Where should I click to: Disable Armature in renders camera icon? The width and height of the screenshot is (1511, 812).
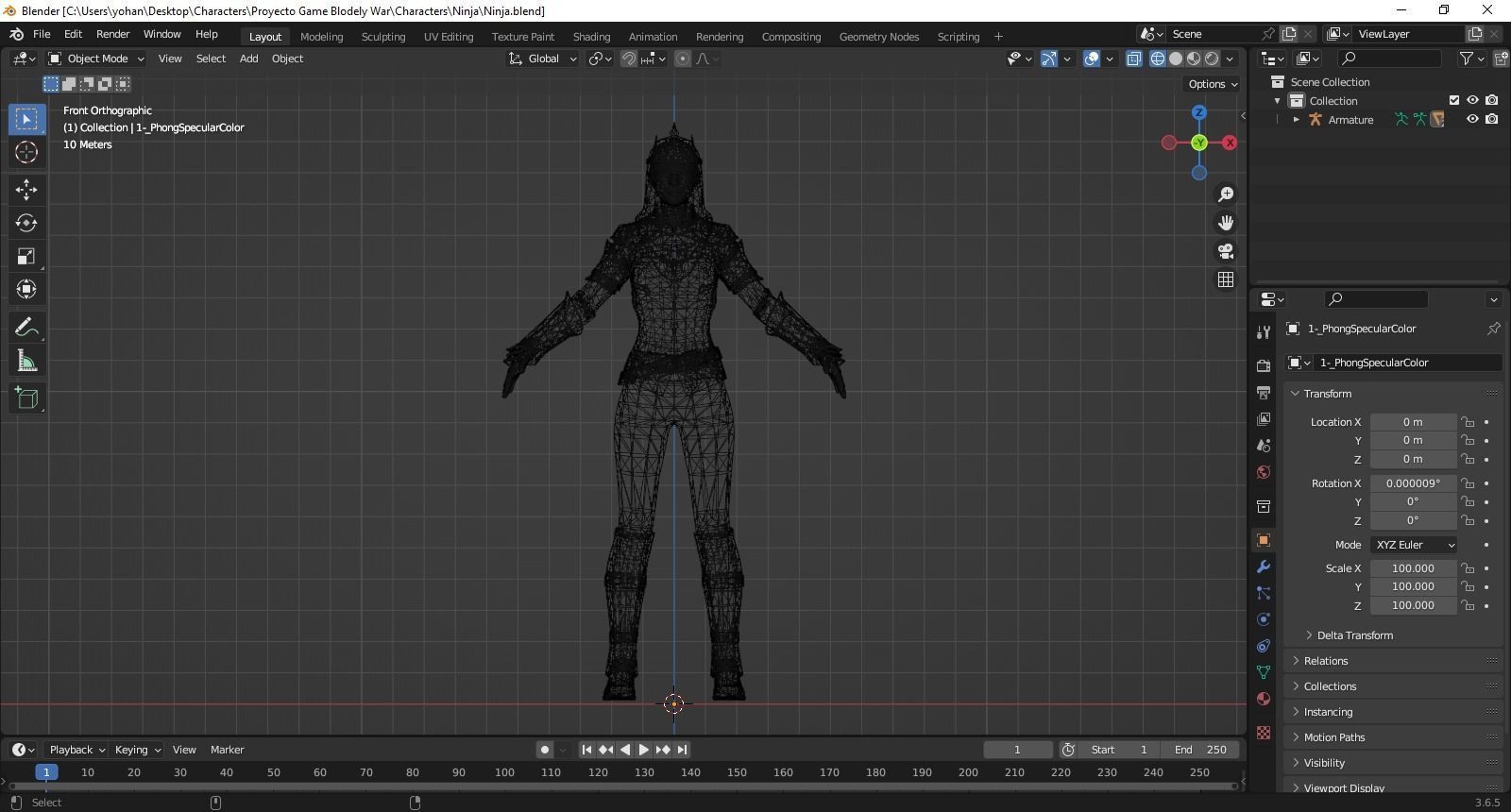[x=1491, y=119]
